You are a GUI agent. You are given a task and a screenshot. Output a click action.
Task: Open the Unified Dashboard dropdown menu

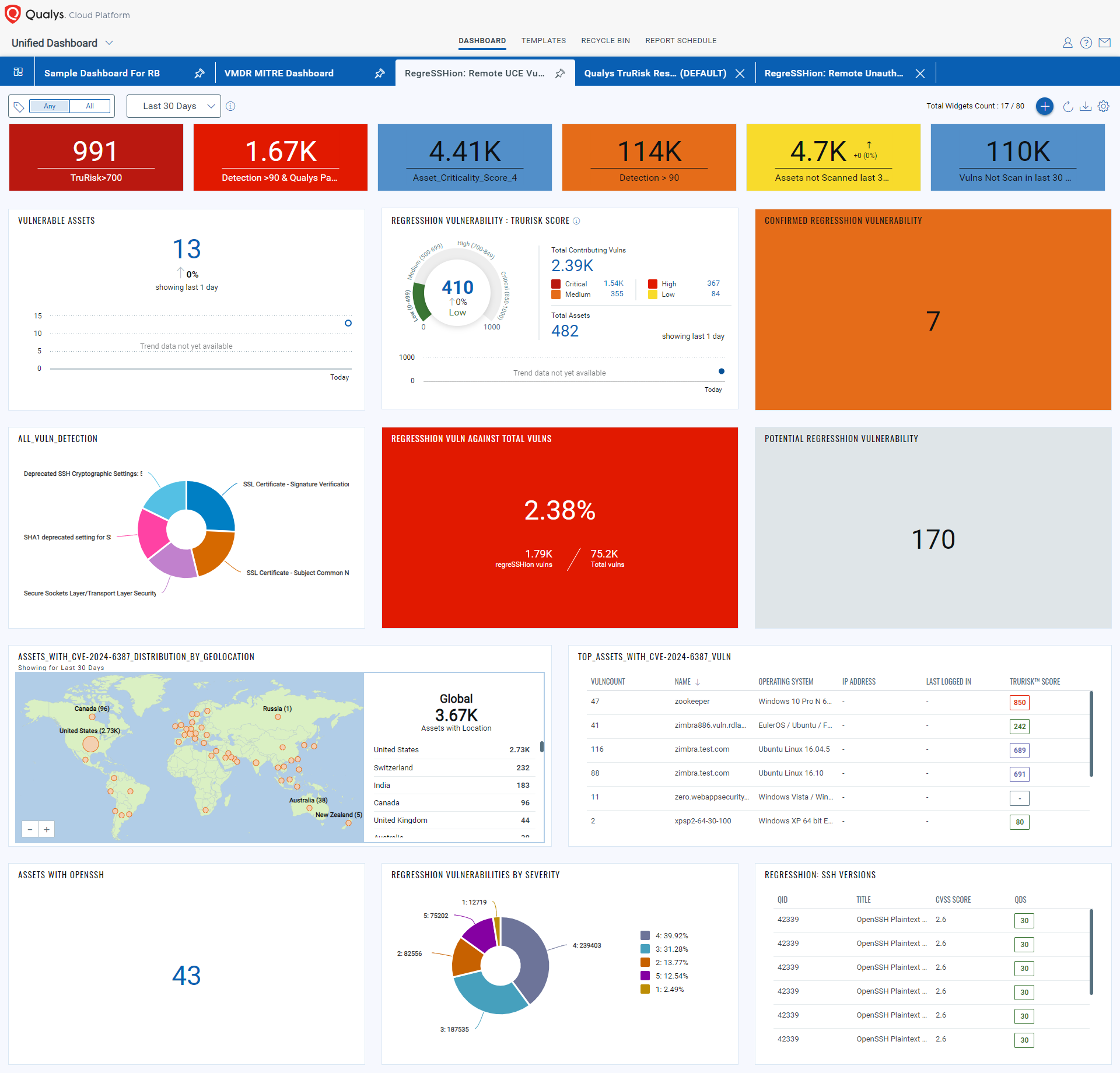(x=67, y=41)
